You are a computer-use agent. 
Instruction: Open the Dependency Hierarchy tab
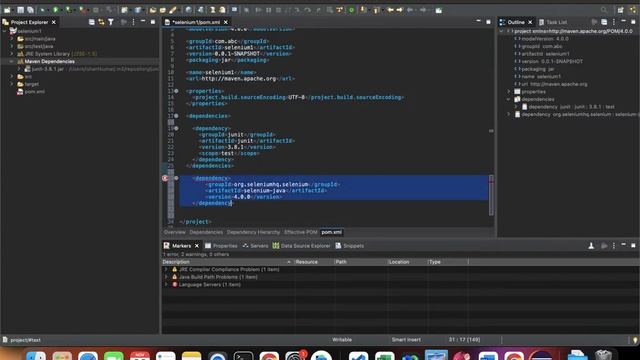point(253,232)
